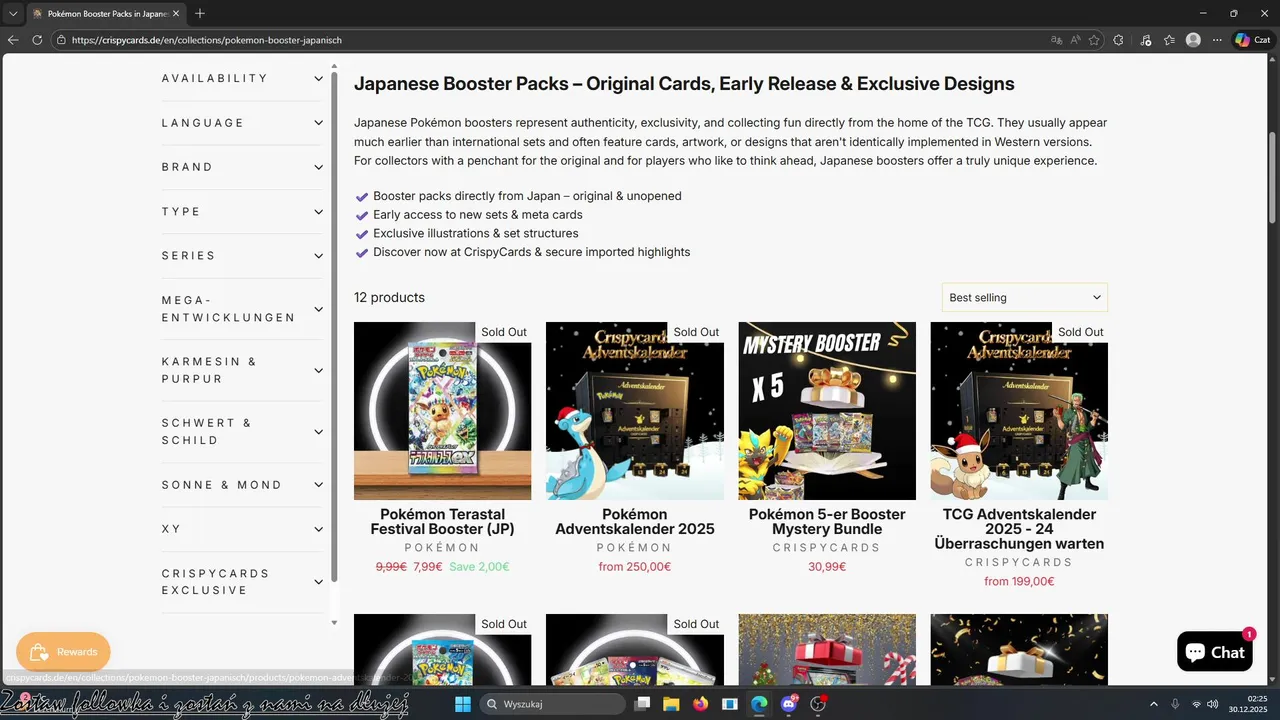Screen dimensions: 1280x720
Task: Expand the AVAILABILITY filter
Action: coord(243,78)
